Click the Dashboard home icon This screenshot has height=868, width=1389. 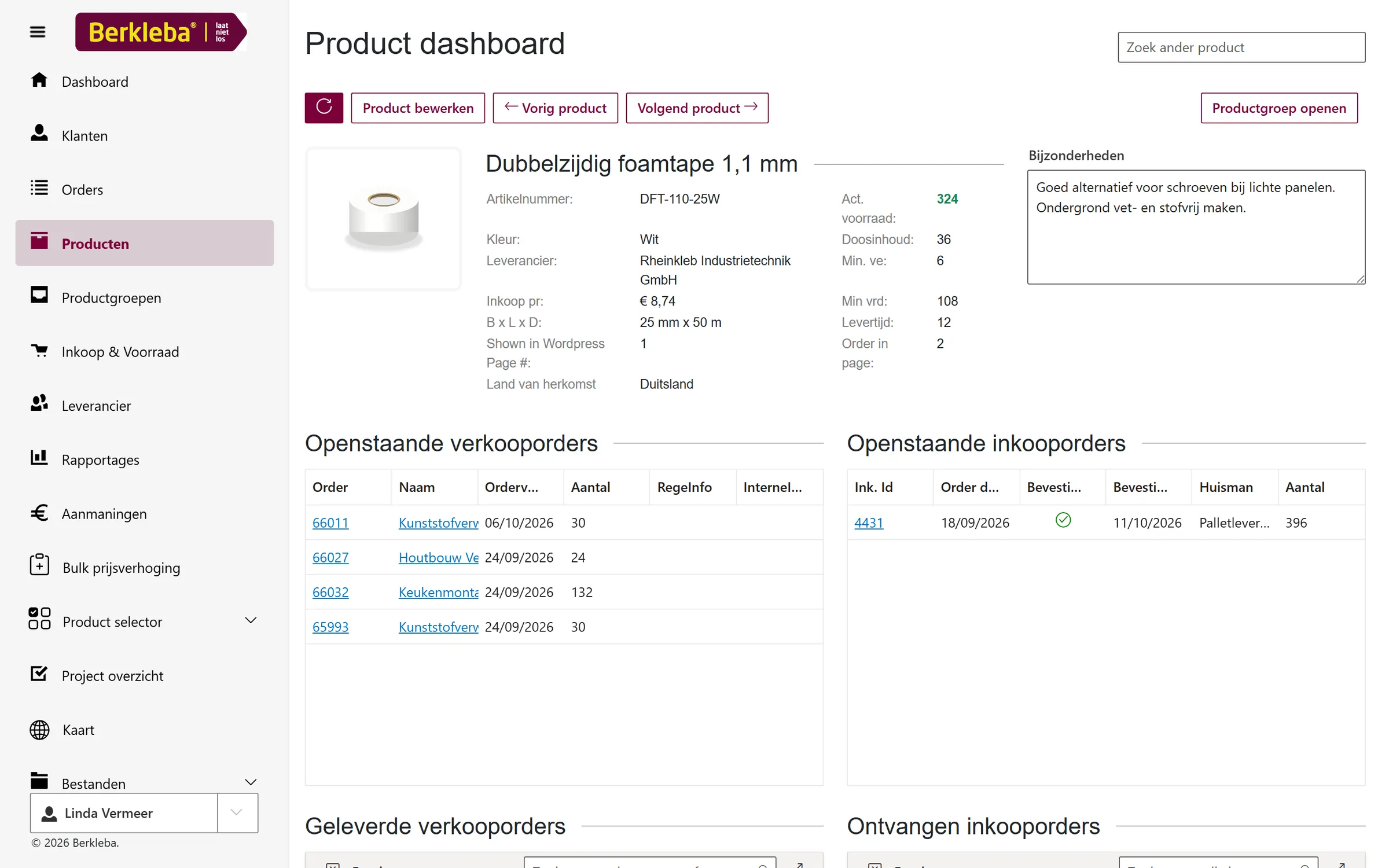pos(39,80)
